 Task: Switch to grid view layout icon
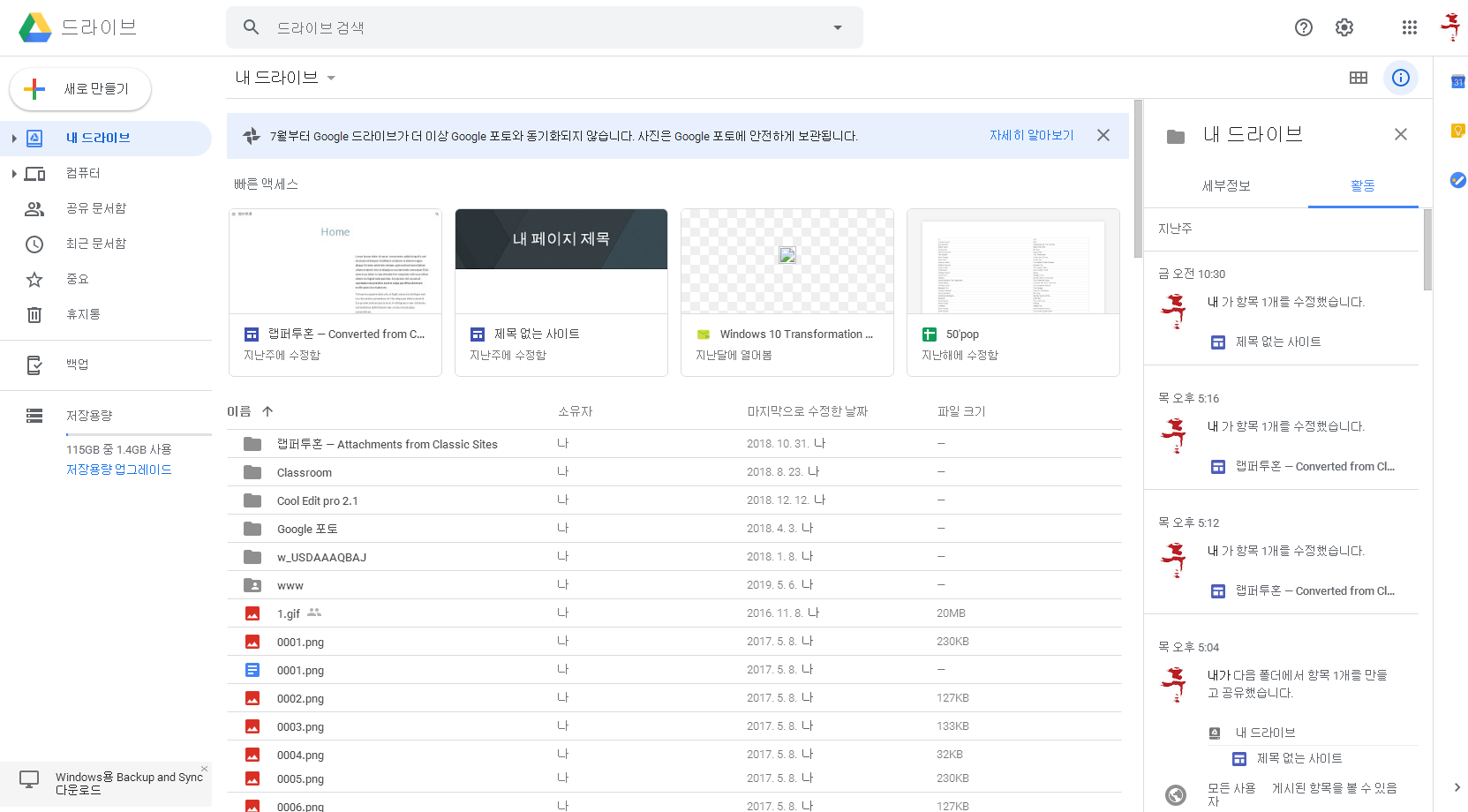(1359, 78)
